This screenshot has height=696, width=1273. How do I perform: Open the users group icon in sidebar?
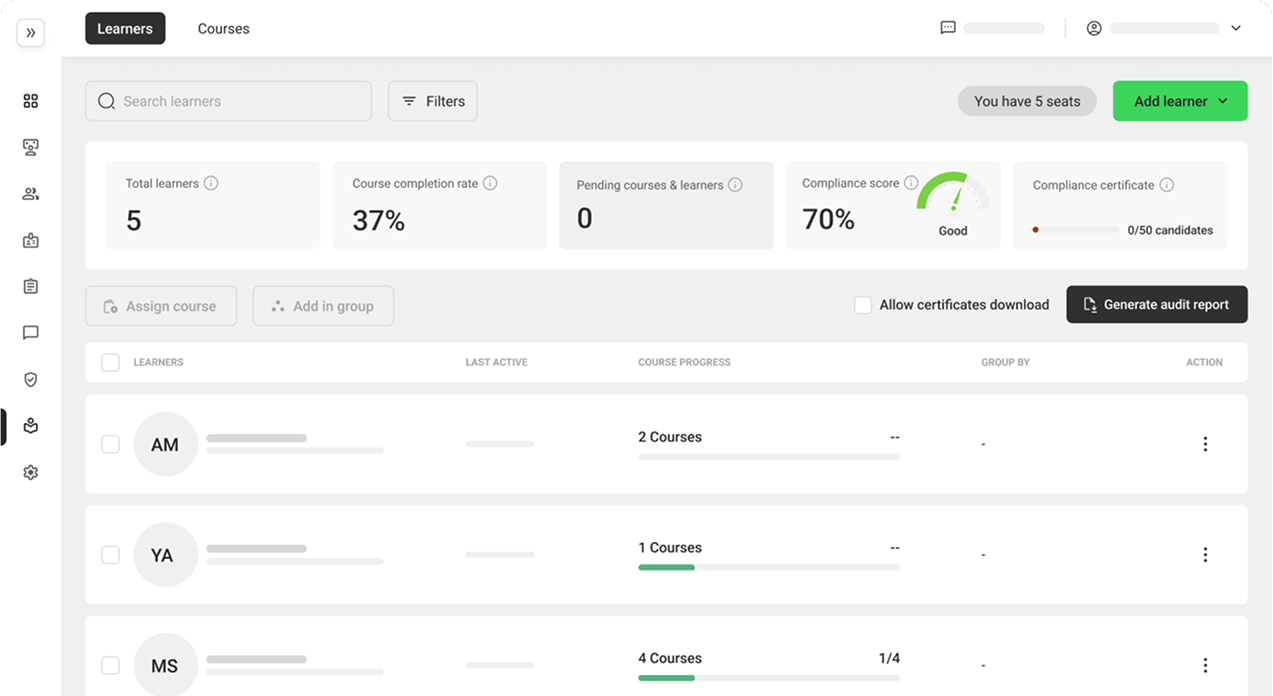tap(30, 194)
